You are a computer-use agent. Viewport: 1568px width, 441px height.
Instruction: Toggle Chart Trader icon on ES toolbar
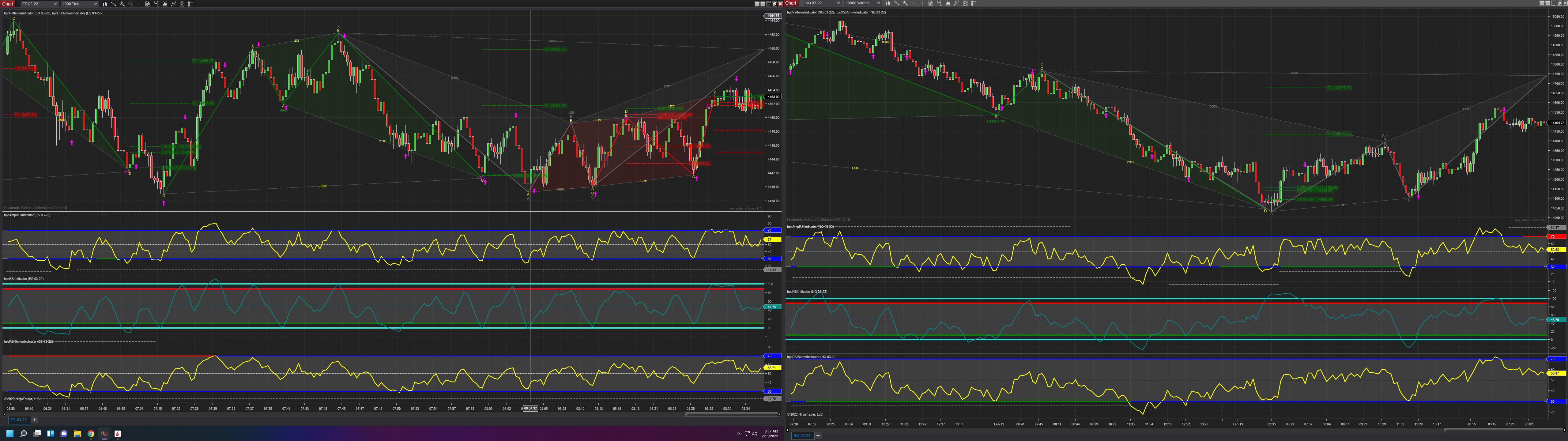point(156,4)
